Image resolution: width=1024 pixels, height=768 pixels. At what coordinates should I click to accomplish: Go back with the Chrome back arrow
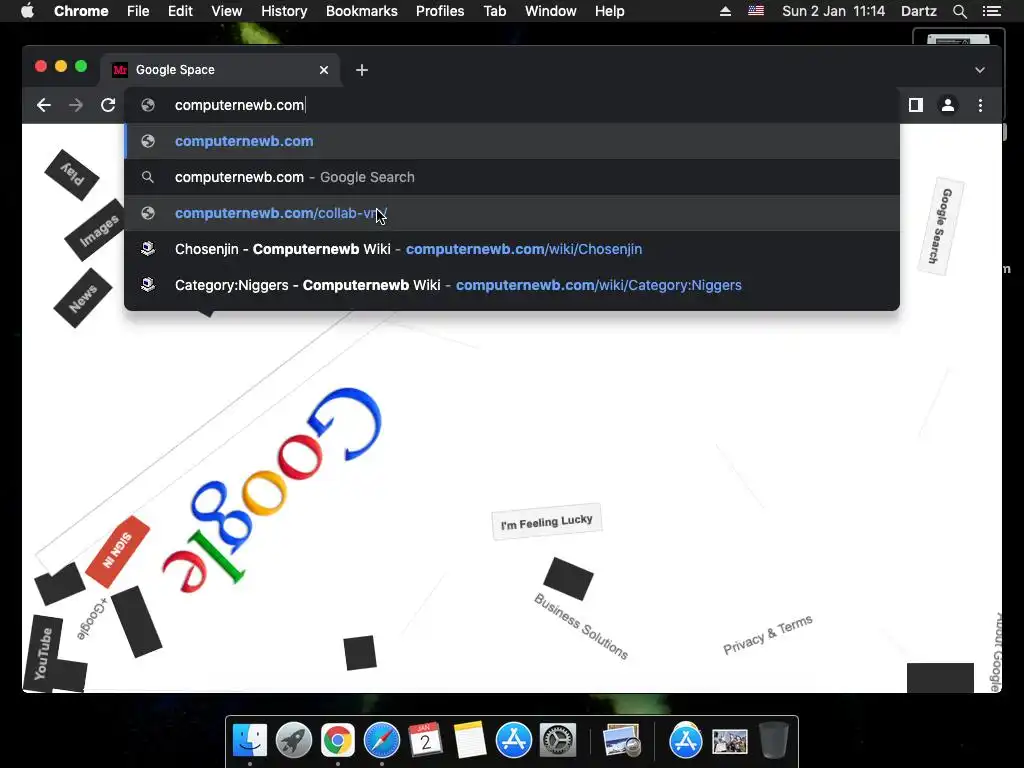click(44, 105)
